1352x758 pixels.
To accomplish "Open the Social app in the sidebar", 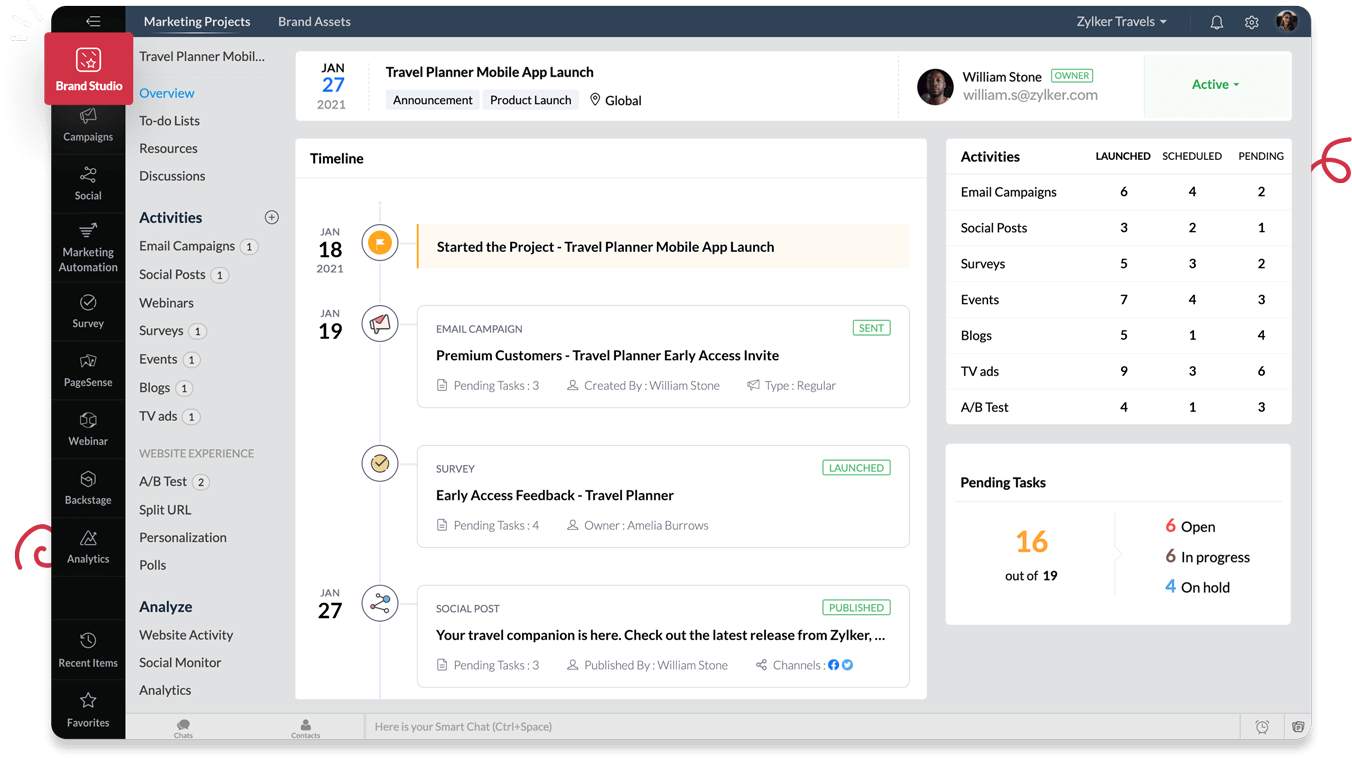I will tap(88, 184).
